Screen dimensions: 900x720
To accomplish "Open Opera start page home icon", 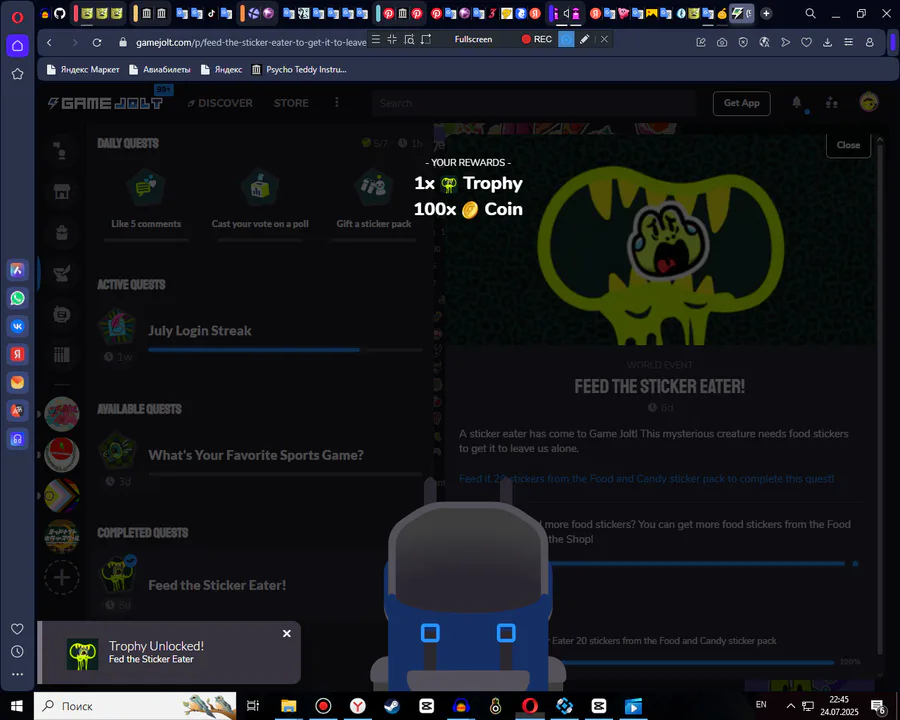I will [17, 45].
